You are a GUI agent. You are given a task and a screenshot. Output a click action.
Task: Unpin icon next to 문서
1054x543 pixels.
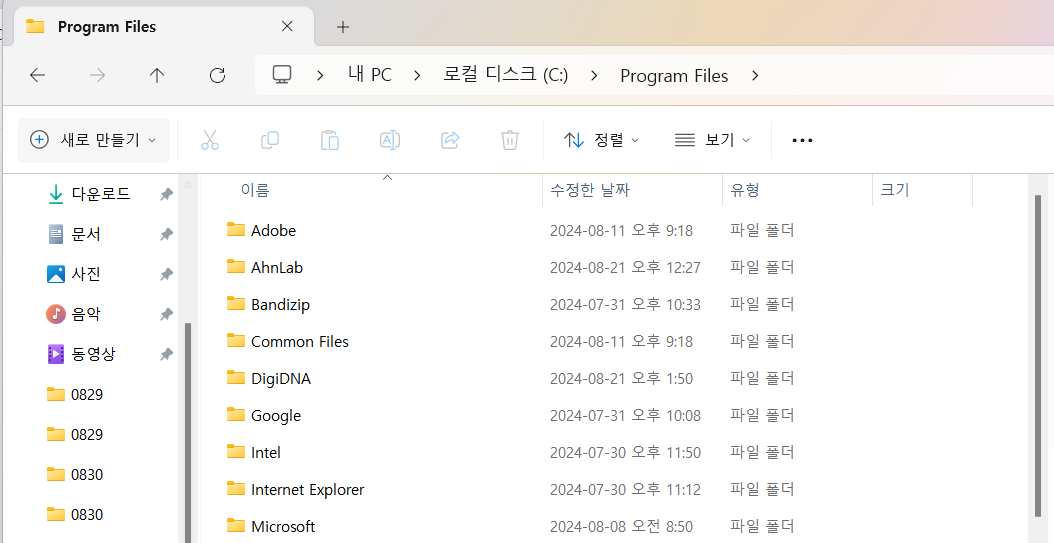[x=166, y=234]
